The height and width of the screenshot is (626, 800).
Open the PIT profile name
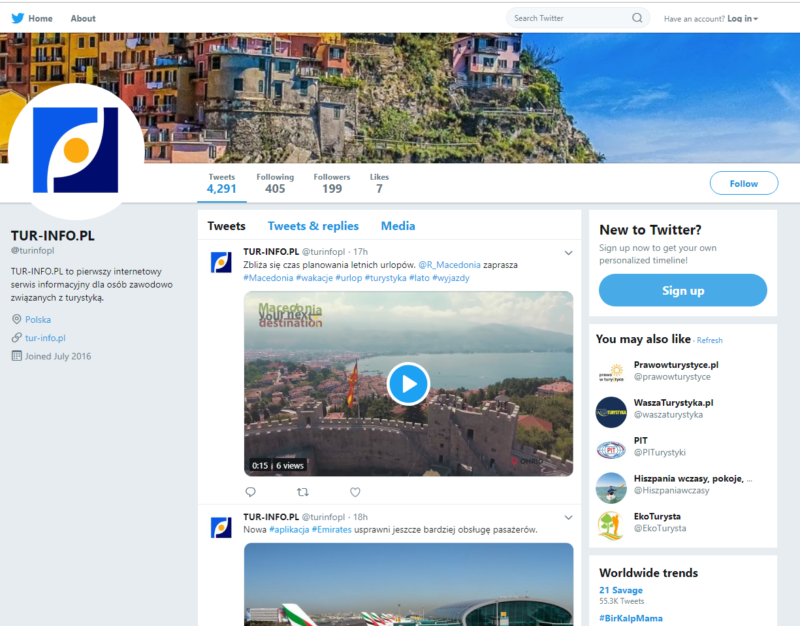pyautogui.click(x=641, y=440)
